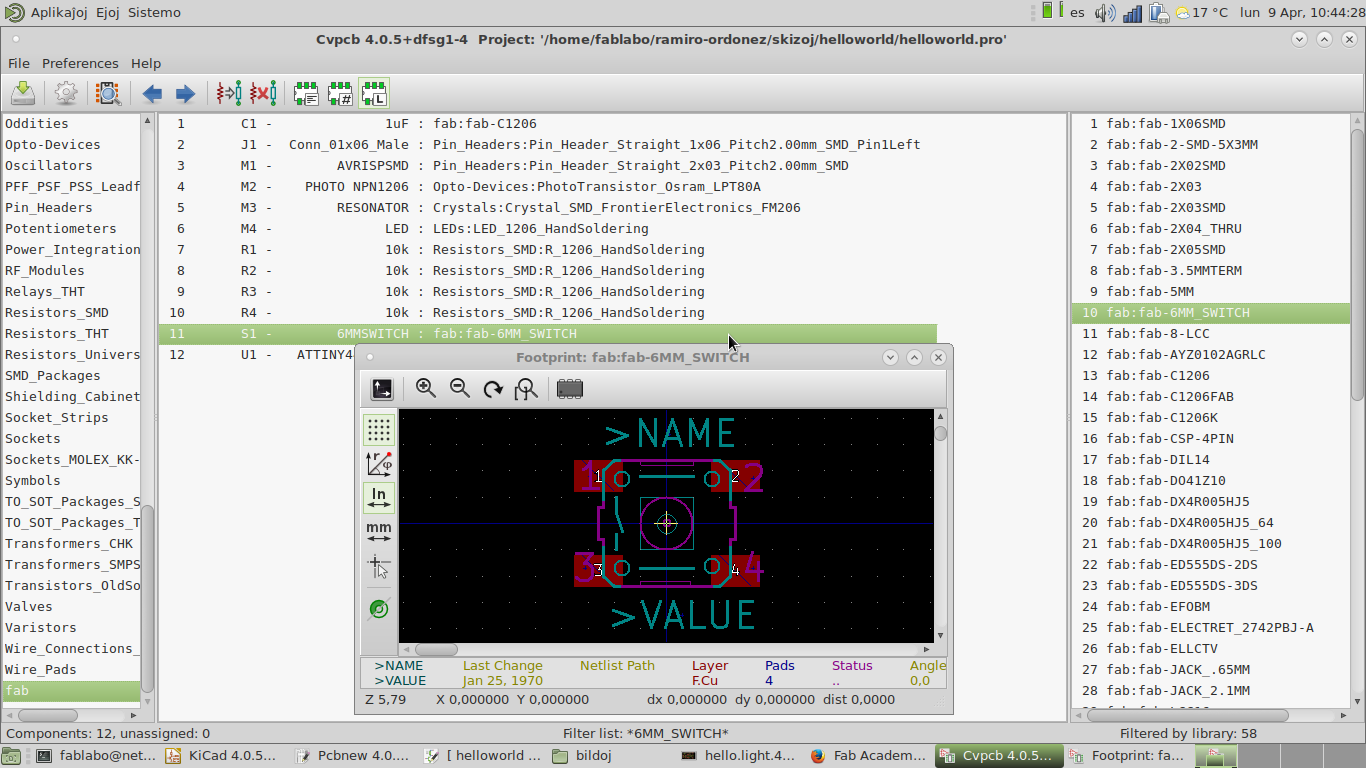Select the Oscillators library
The height and width of the screenshot is (768, 1366).
click(x=72, y=165)
